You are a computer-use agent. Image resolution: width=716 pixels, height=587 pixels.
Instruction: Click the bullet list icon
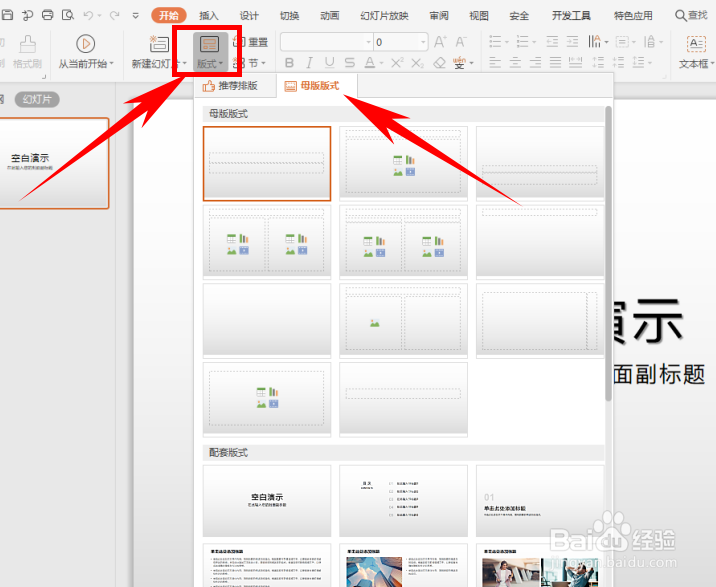[x=495, y=42]
